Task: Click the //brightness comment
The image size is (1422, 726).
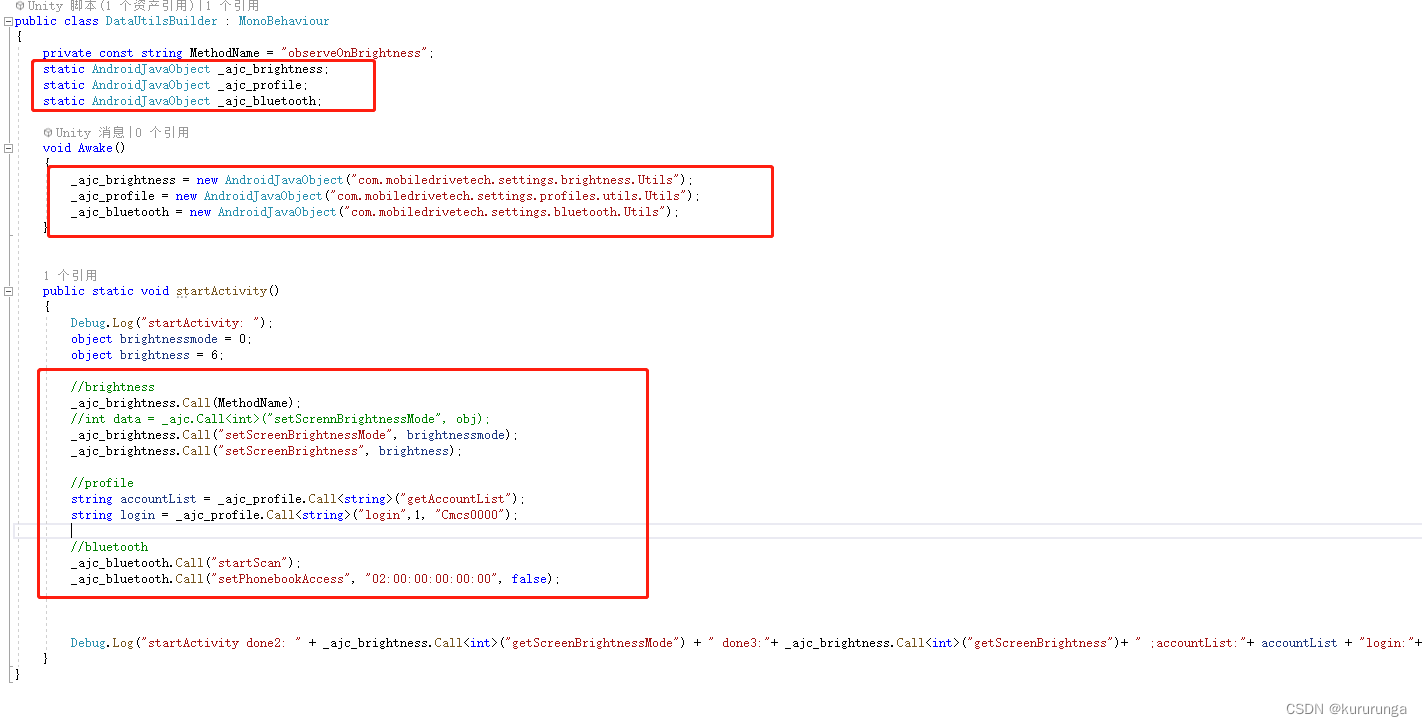Action: 113,387
